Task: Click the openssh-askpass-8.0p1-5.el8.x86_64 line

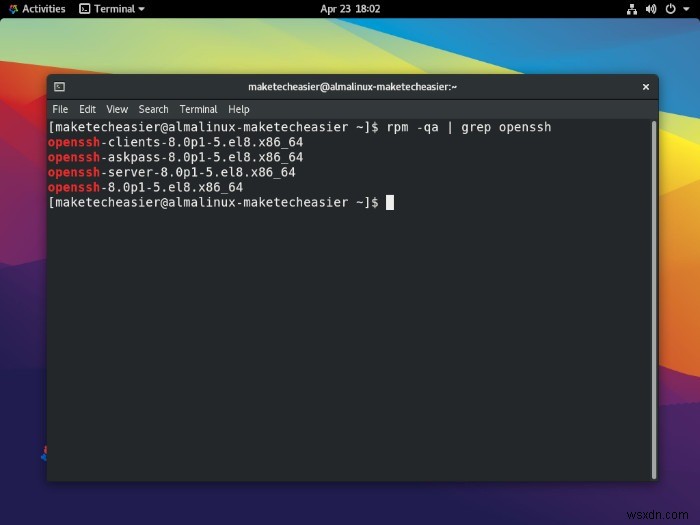Action: click(175, 157)
